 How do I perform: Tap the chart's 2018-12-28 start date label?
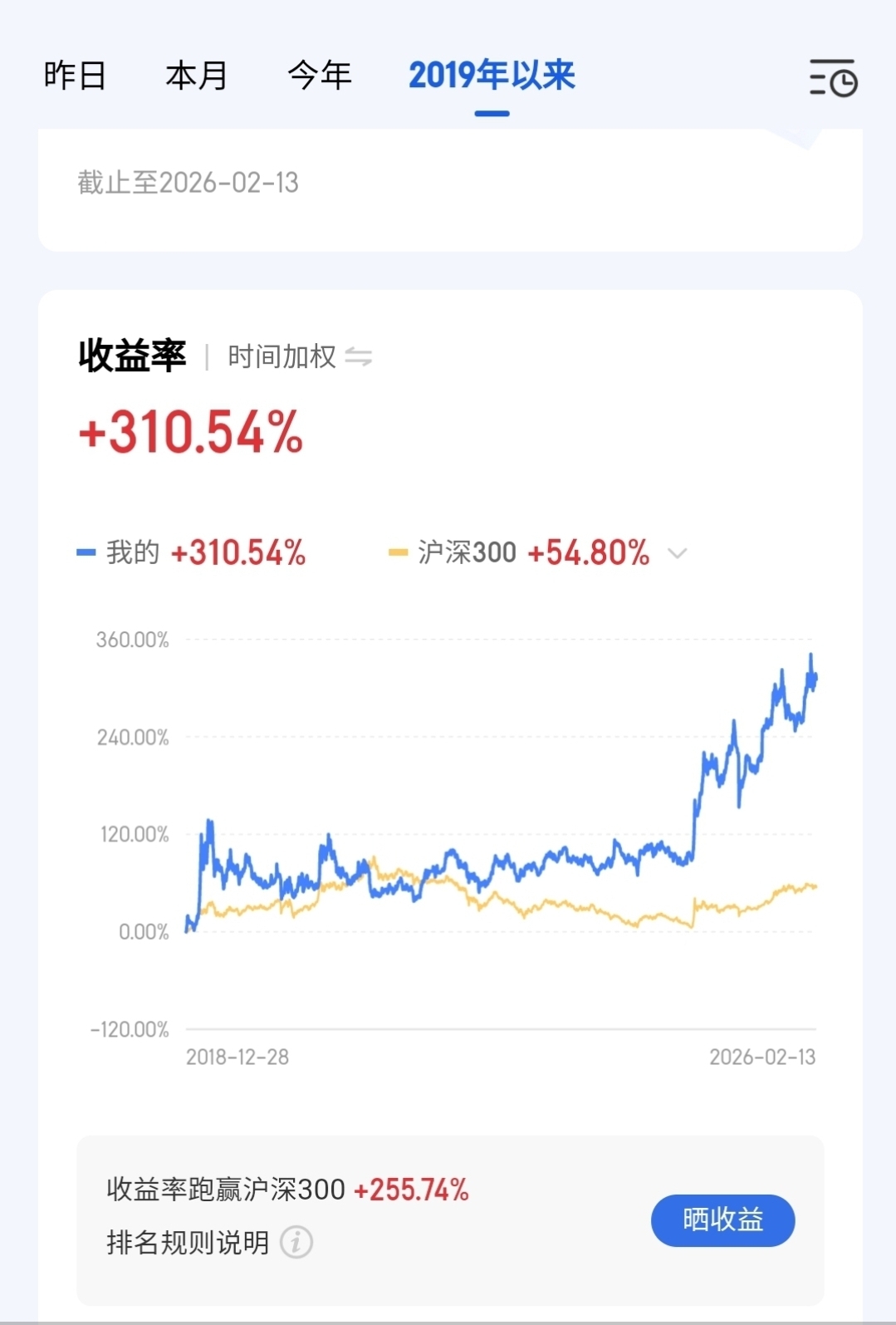(237, 1057)
